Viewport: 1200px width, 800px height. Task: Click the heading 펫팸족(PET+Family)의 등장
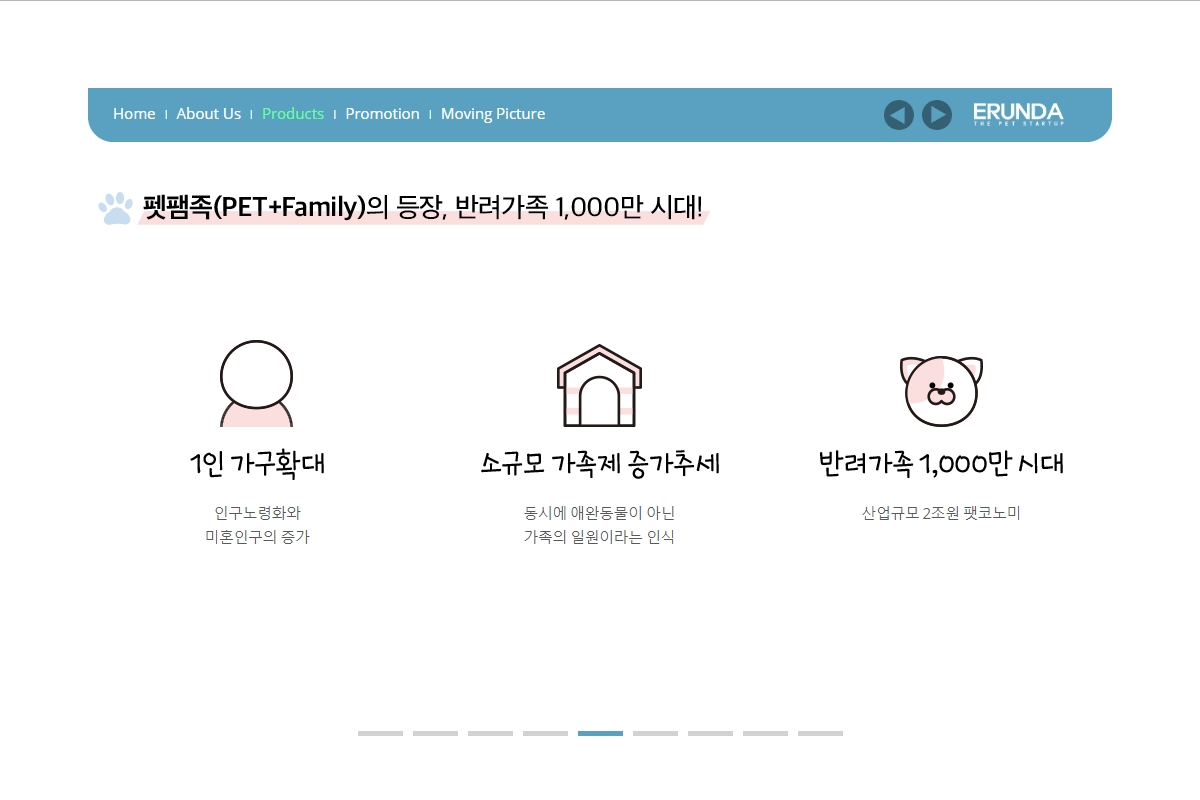coord(292,207)
